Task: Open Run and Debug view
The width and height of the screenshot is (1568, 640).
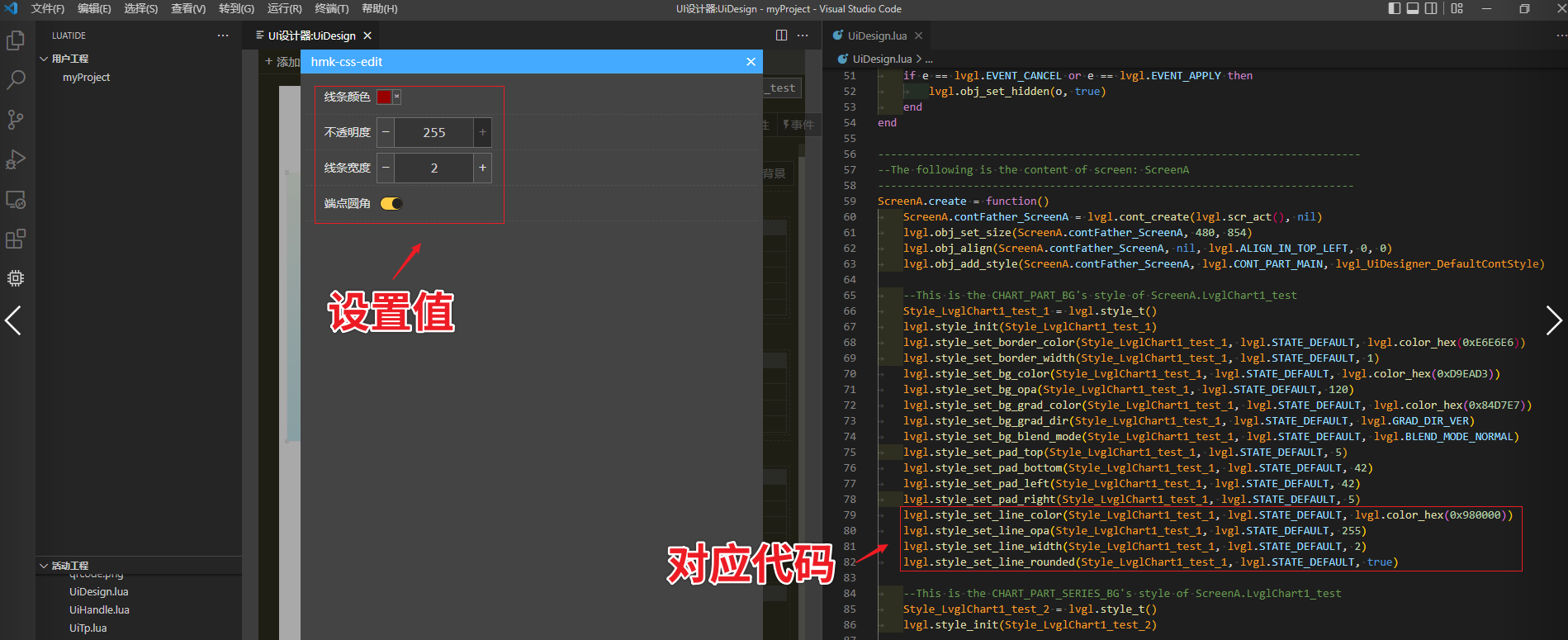Action: tap(16, 159)
